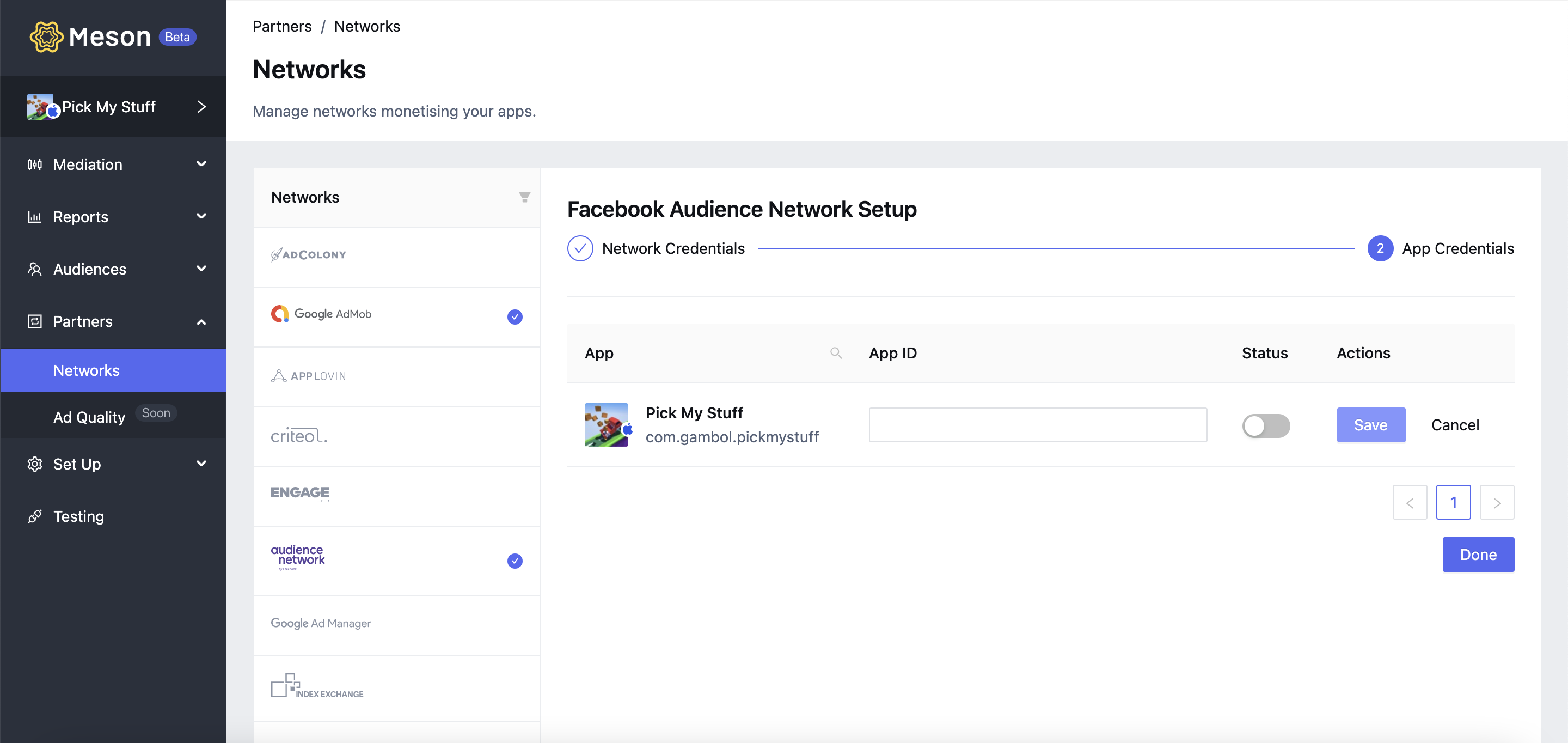This screenshot has width=1568, height=743.
Task: Open Mediation sidebar menu label
Action: point(88,165)
